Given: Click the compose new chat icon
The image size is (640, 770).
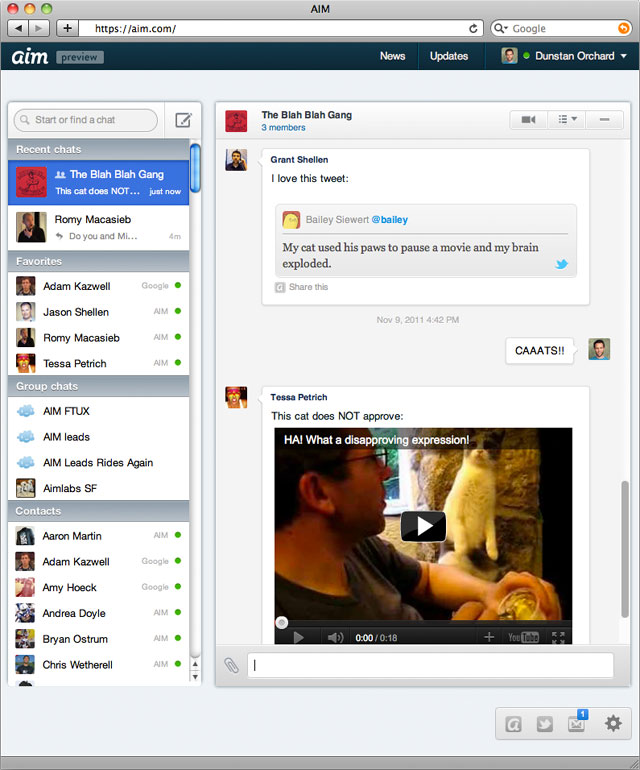Looking at the screenshot, I should point(183,120).
